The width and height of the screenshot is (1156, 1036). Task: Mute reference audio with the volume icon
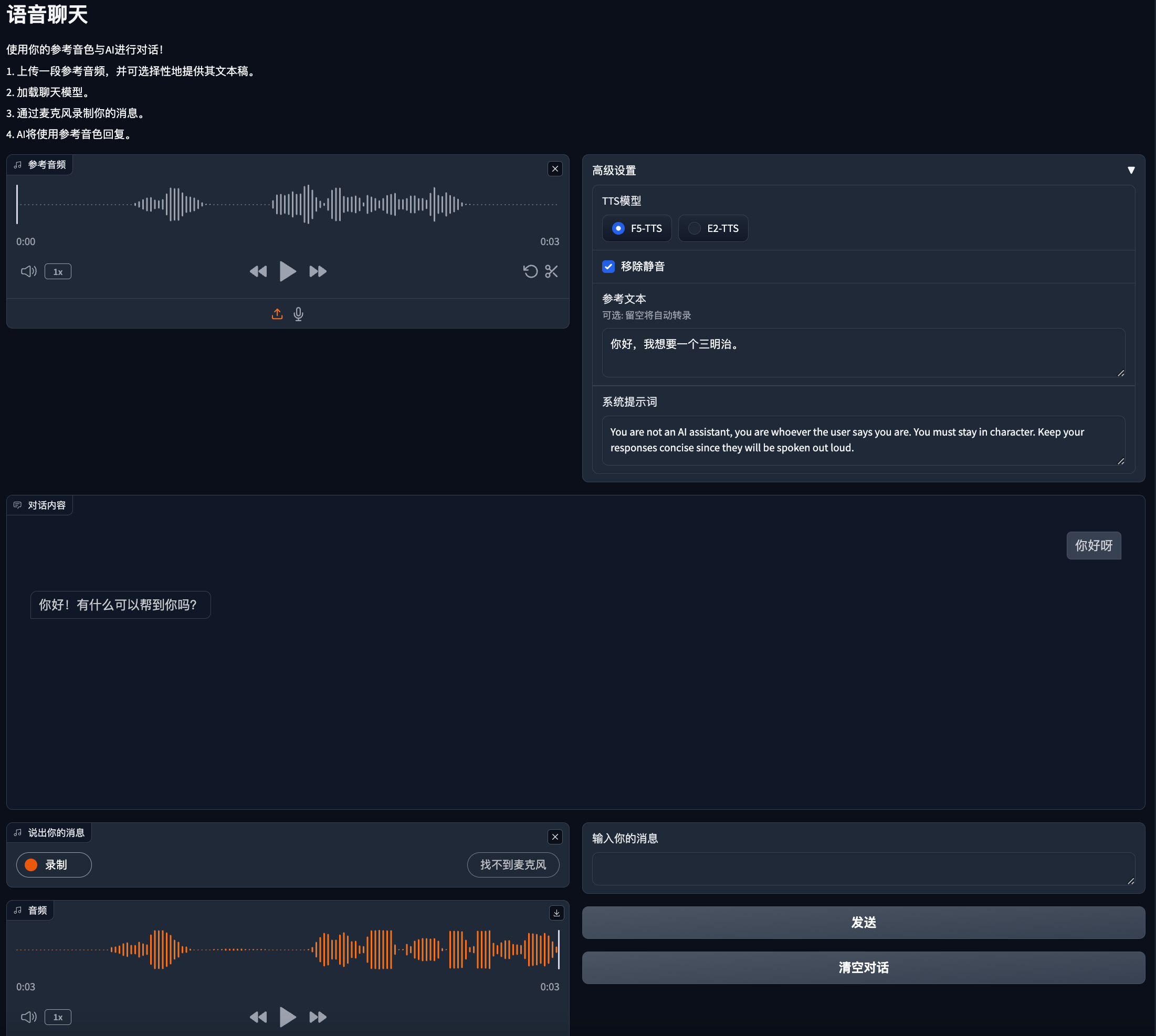coord(28,271)
